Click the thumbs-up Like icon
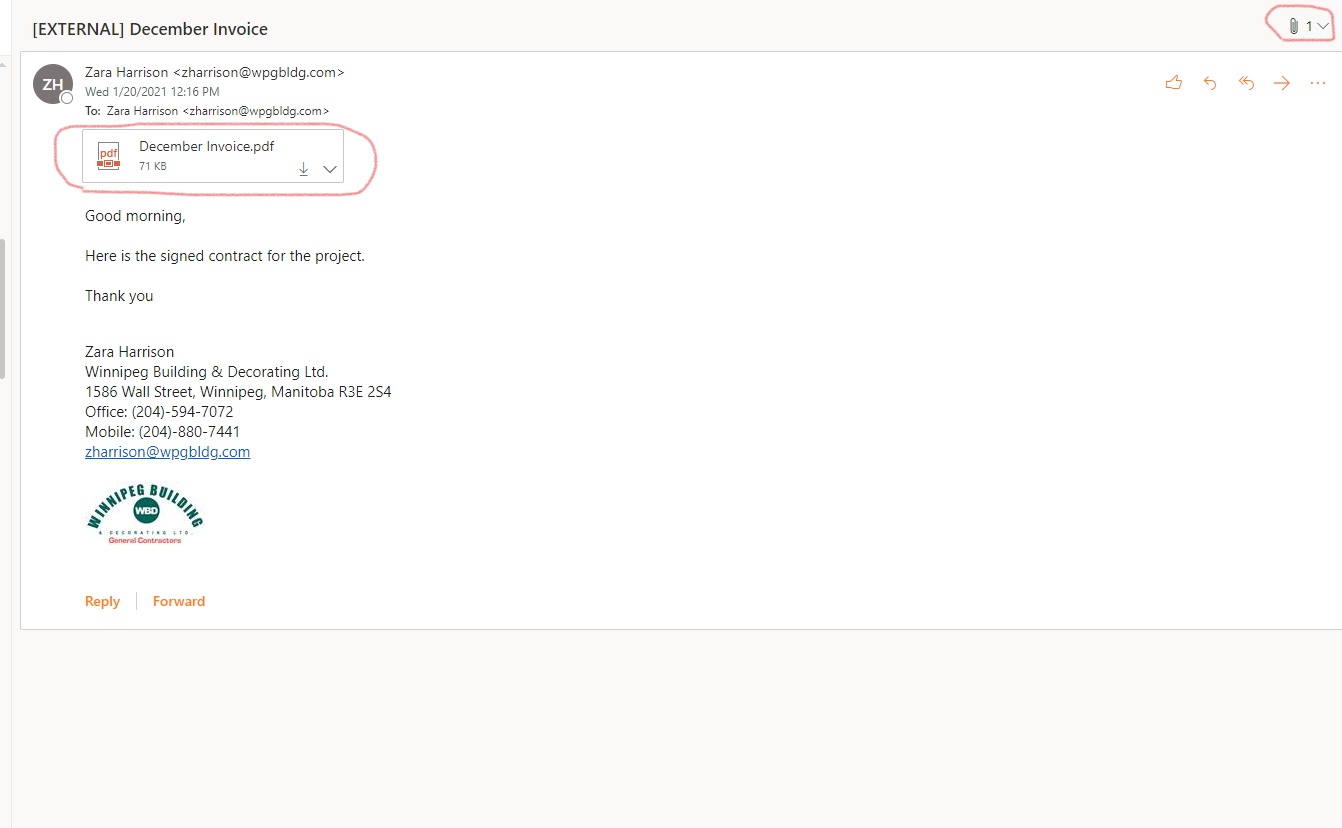 (1174, 83)
